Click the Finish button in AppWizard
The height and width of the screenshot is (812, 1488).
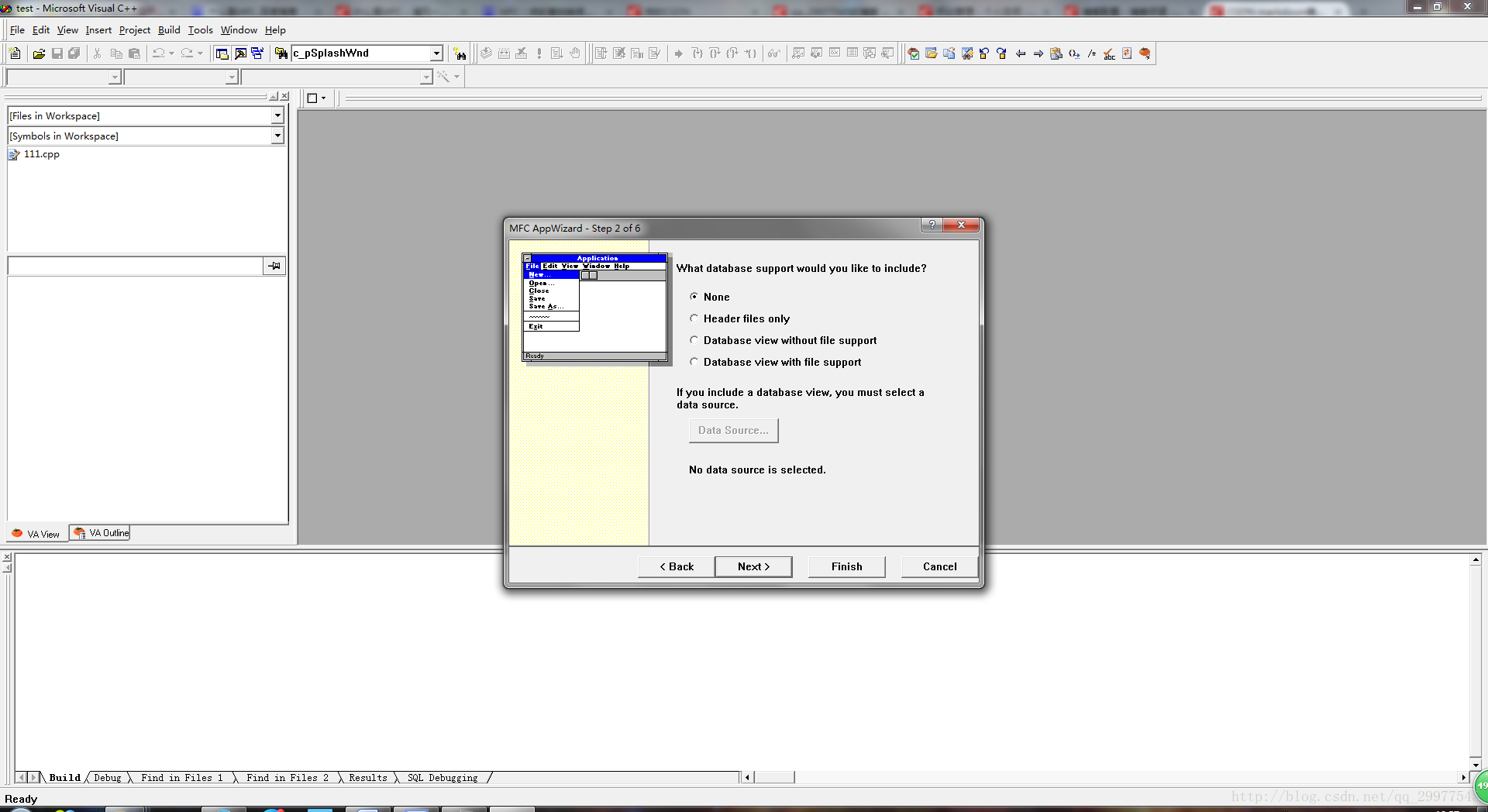(846, 566)
